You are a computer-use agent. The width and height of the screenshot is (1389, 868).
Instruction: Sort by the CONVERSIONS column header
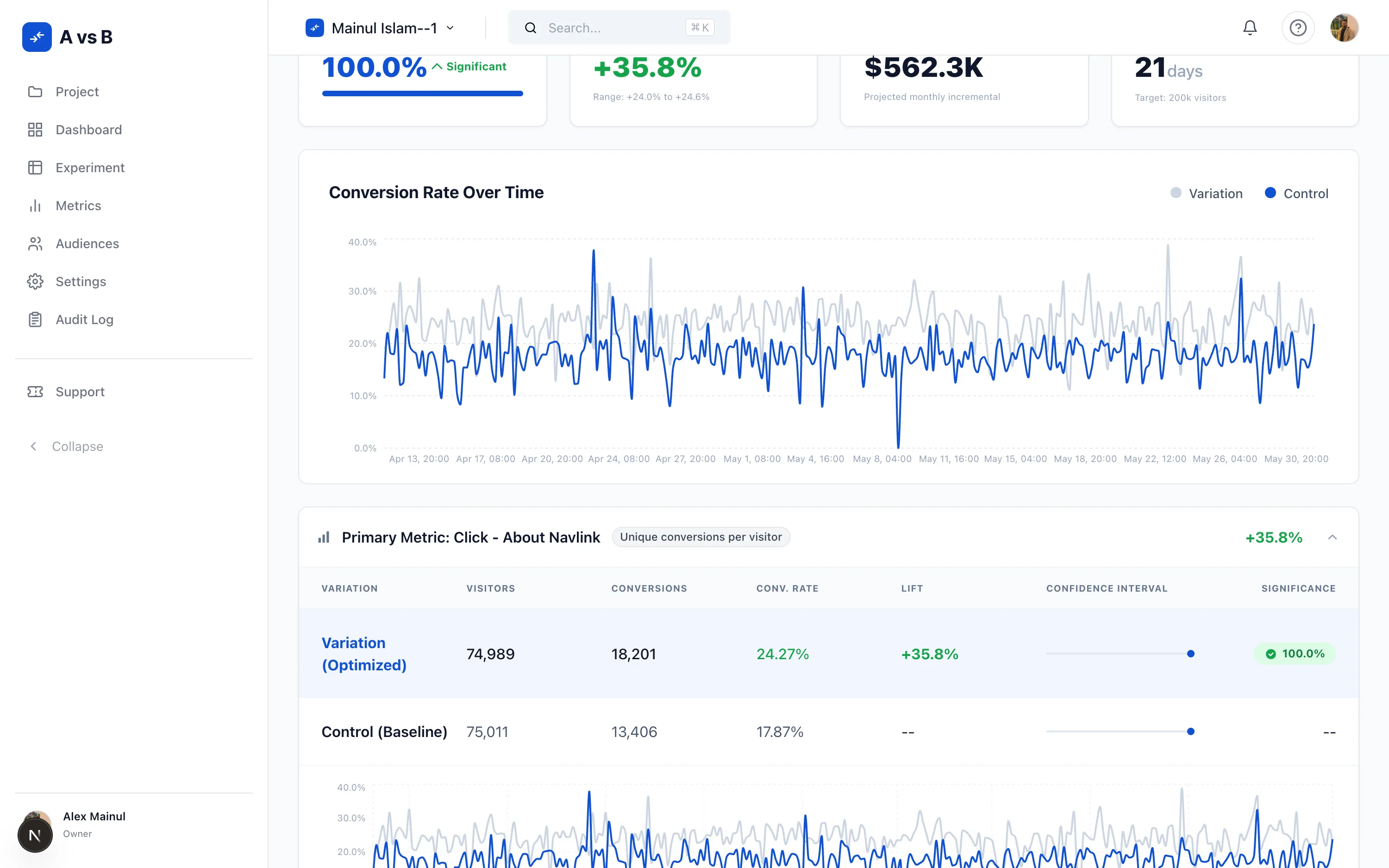(x=649, y=588)
